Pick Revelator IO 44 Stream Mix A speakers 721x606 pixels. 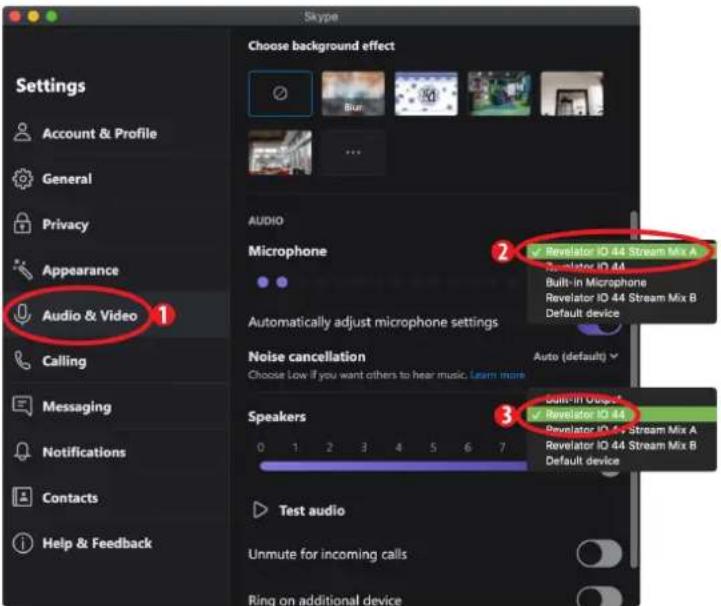point(621,430)
